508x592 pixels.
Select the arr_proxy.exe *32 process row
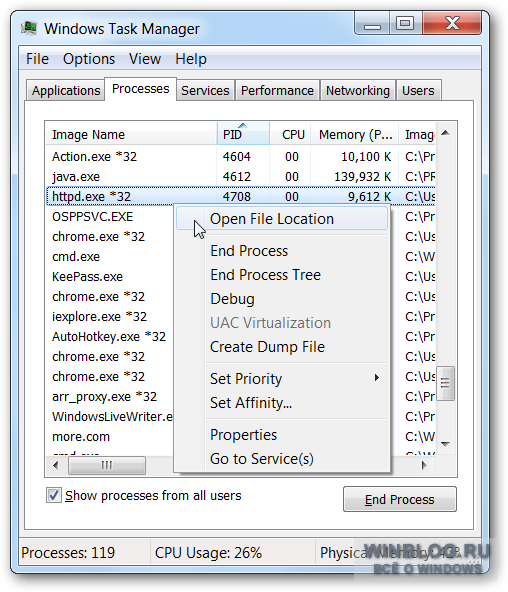[x=109, y=396]
